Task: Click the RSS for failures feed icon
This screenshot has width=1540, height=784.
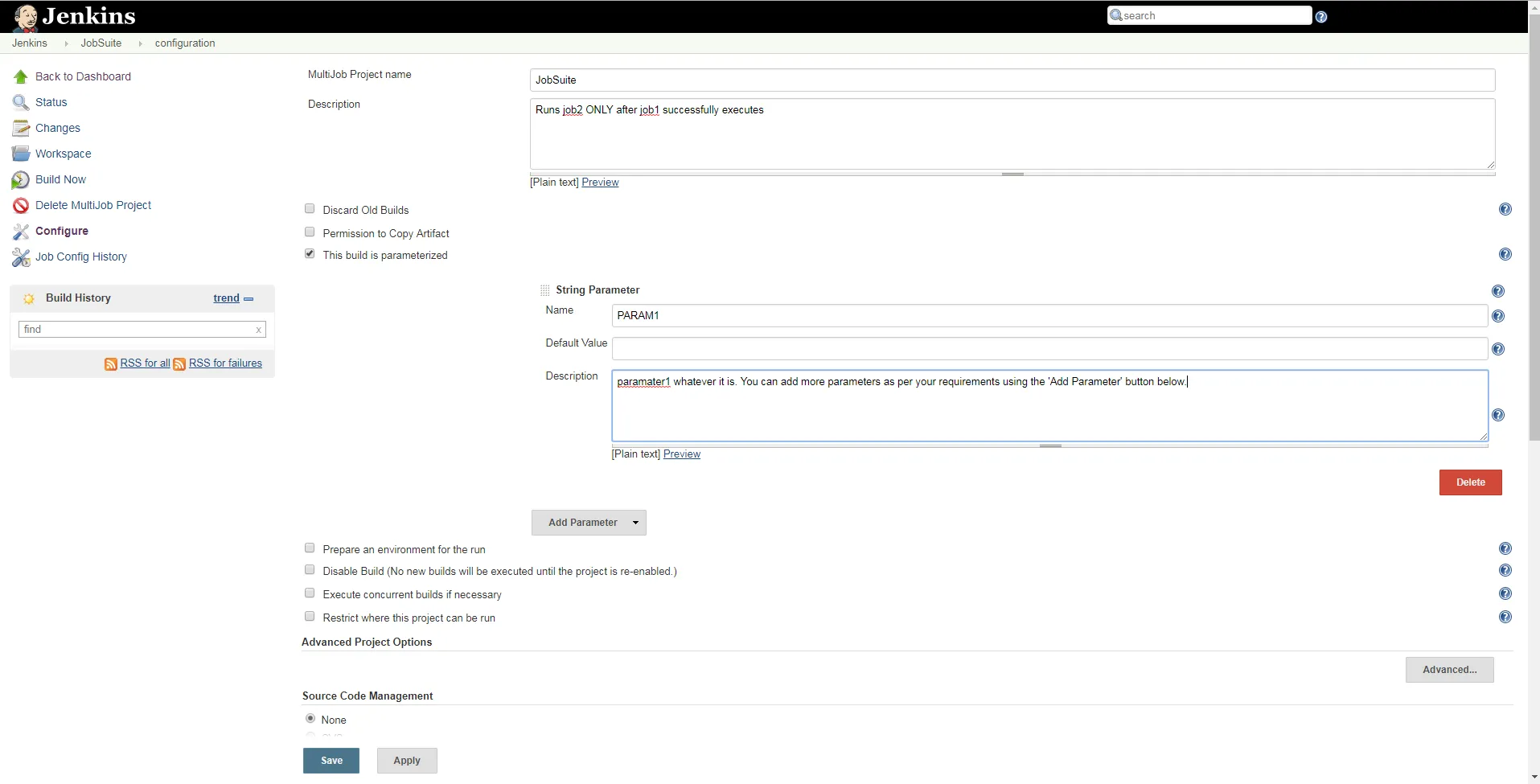Action: pyautogui.click(x=179, y=364)
